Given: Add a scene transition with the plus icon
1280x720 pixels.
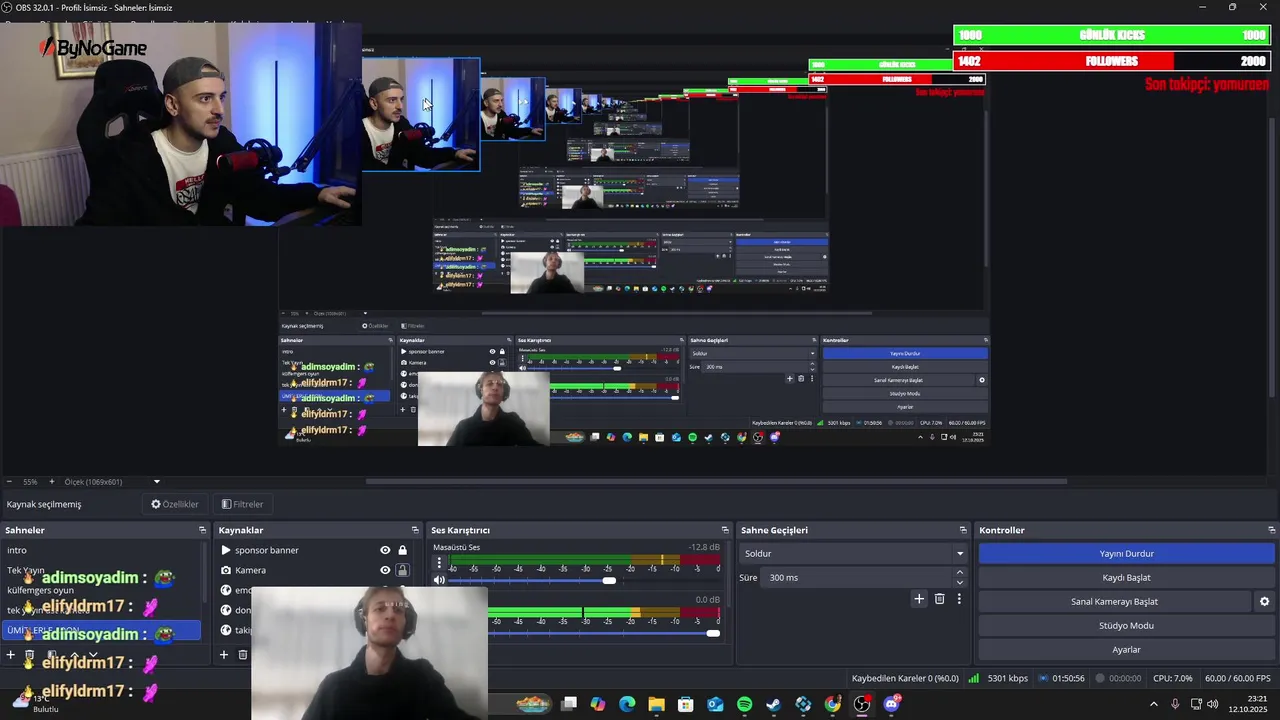Looking at the screenshot, I should pos(919,599).
